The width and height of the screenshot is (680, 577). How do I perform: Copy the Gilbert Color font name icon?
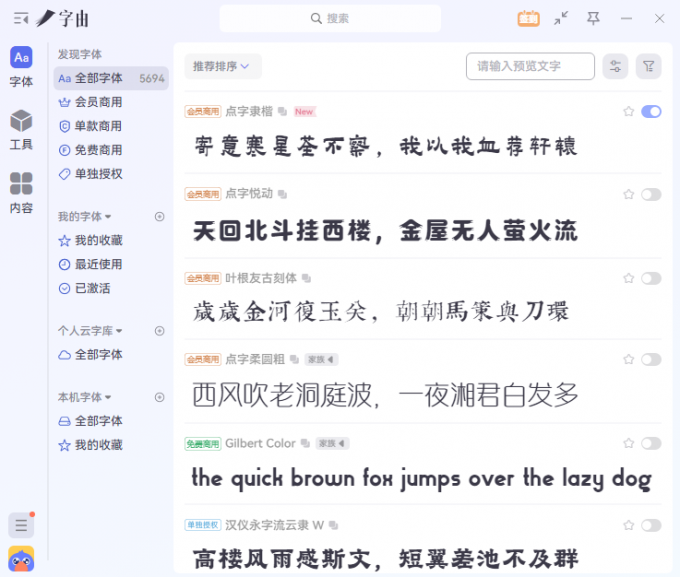pyautogui.click(x=305, y=443)
